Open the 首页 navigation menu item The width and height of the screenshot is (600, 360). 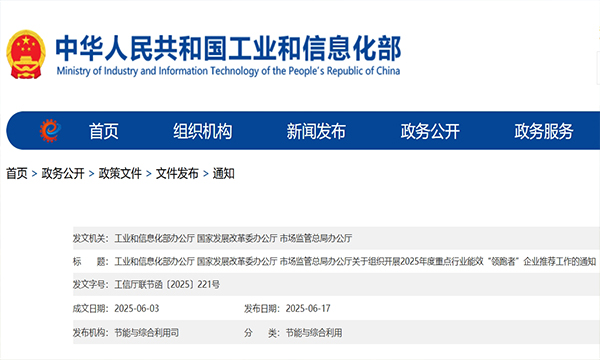tap(104, 131)
